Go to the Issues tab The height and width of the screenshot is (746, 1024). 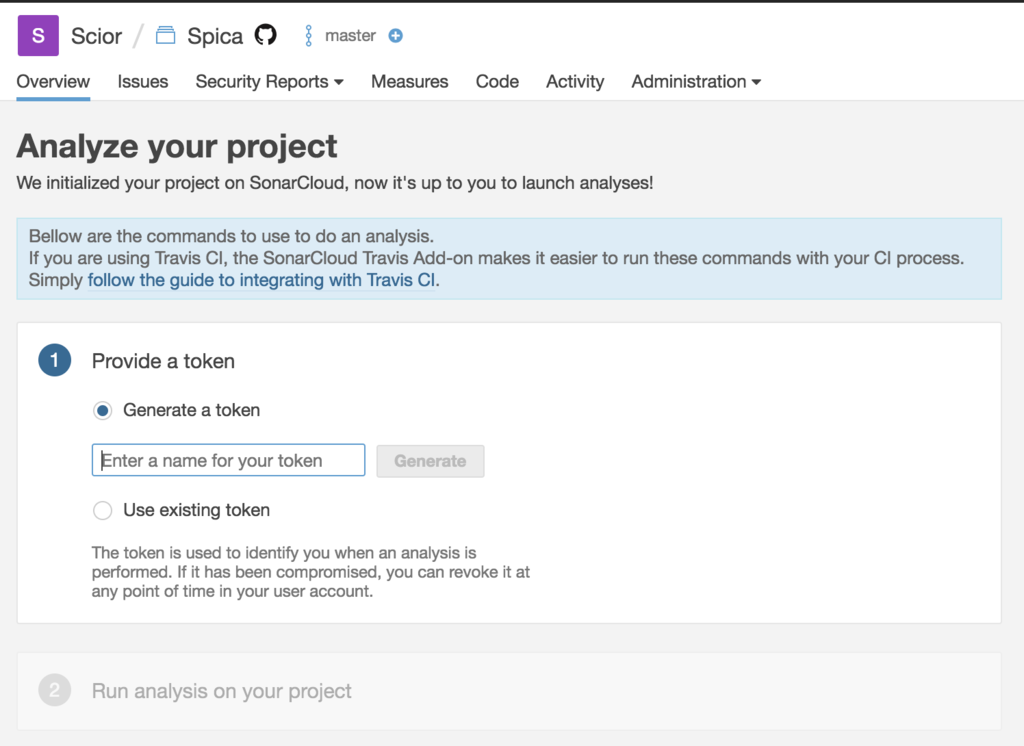pos(142,82)
